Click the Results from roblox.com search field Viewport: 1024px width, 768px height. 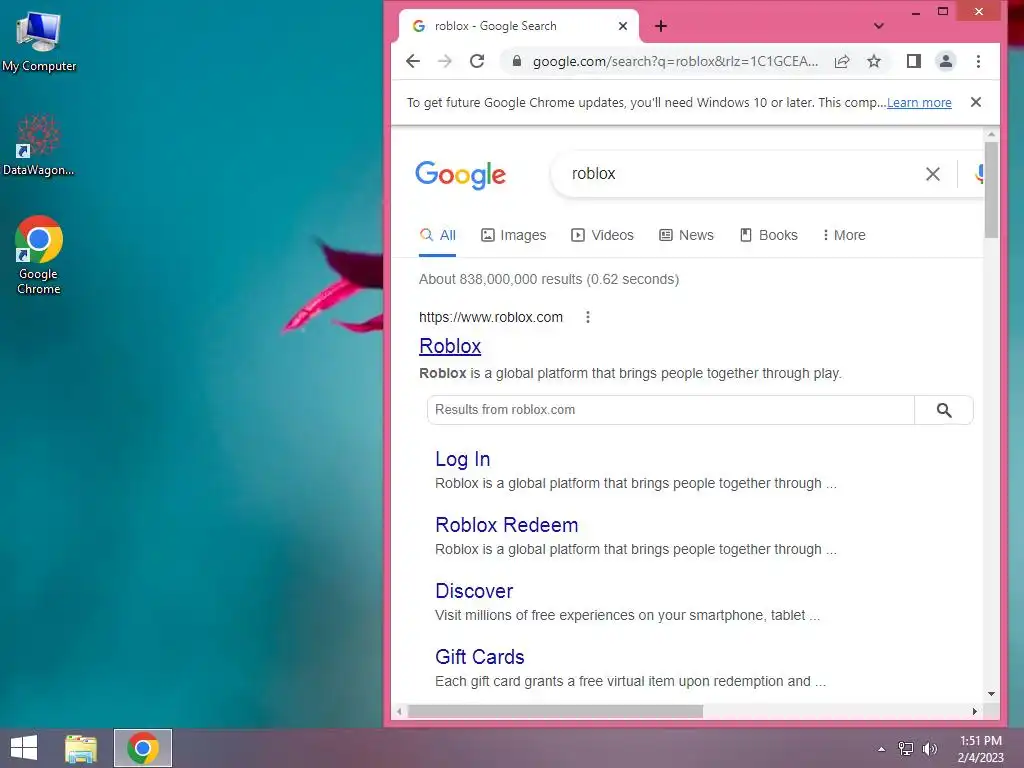point(670,409)
